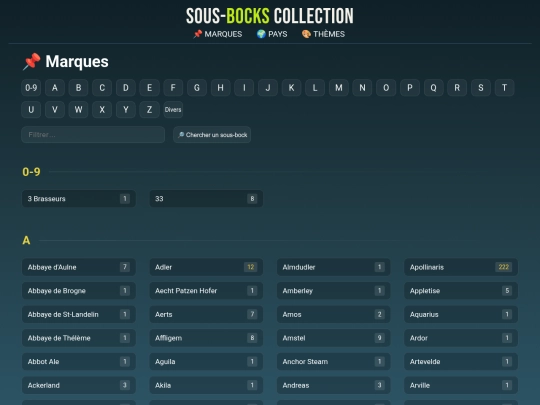Open the 3 Brasseurs brand
Image resolution: width=540 pixels, height=405 pixels.
(x=79, y=199)
